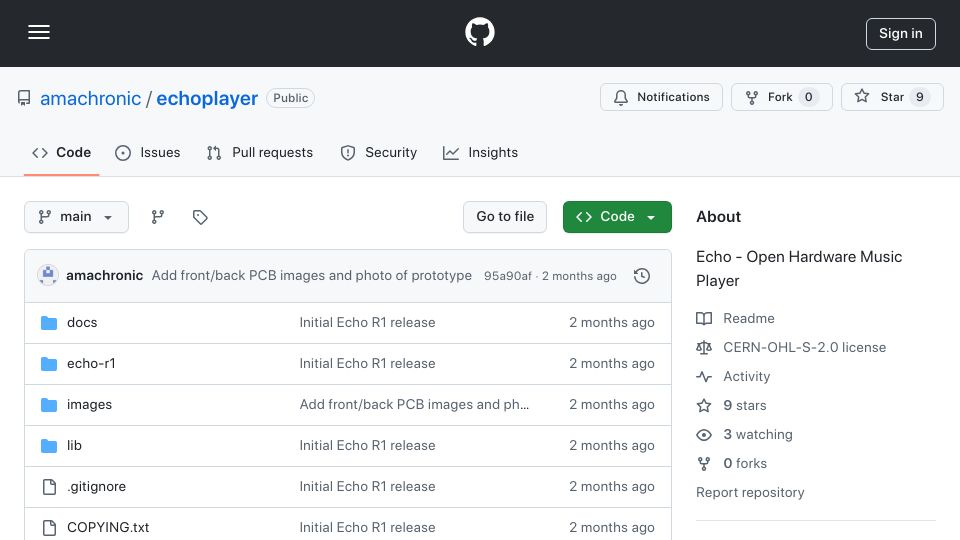The image size is (960, 540).
Task: Open the CERN-OHL-S-2.0 license link
Action: coord(804,348)
